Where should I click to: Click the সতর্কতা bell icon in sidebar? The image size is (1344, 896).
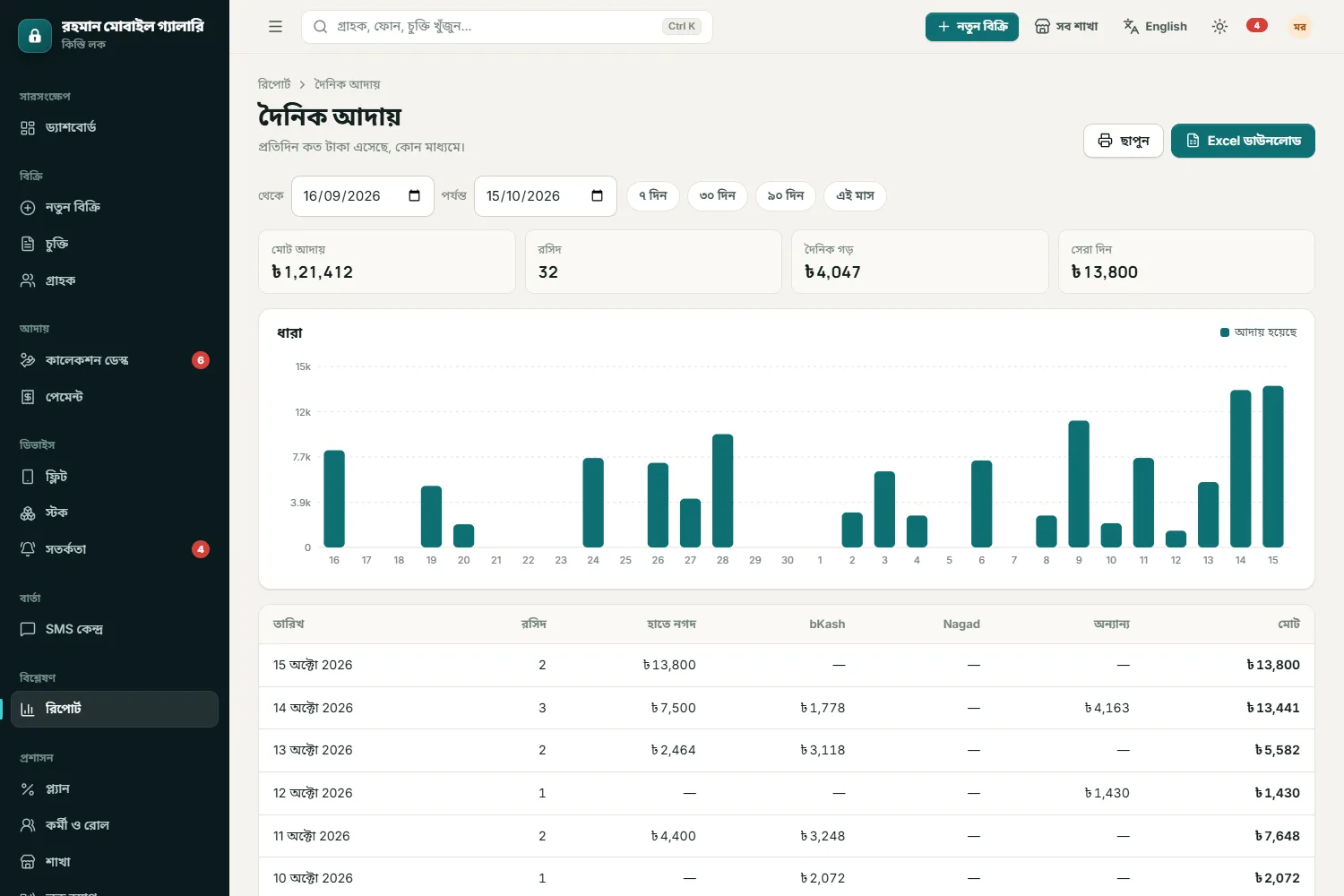click(28, 549)
